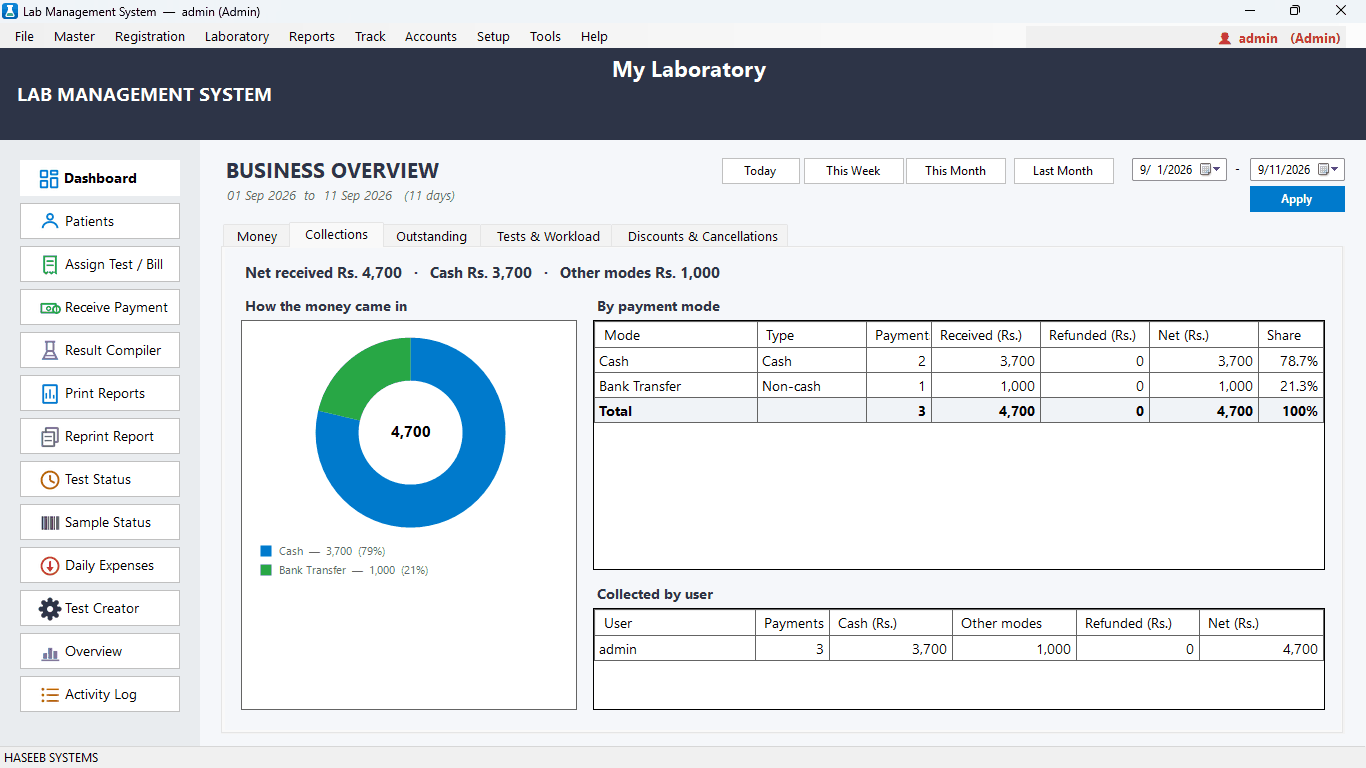Click the Dashboard grid icon
Viewport: 1366px width, 768px height.
pyautogui.click(x=49, y=178)
